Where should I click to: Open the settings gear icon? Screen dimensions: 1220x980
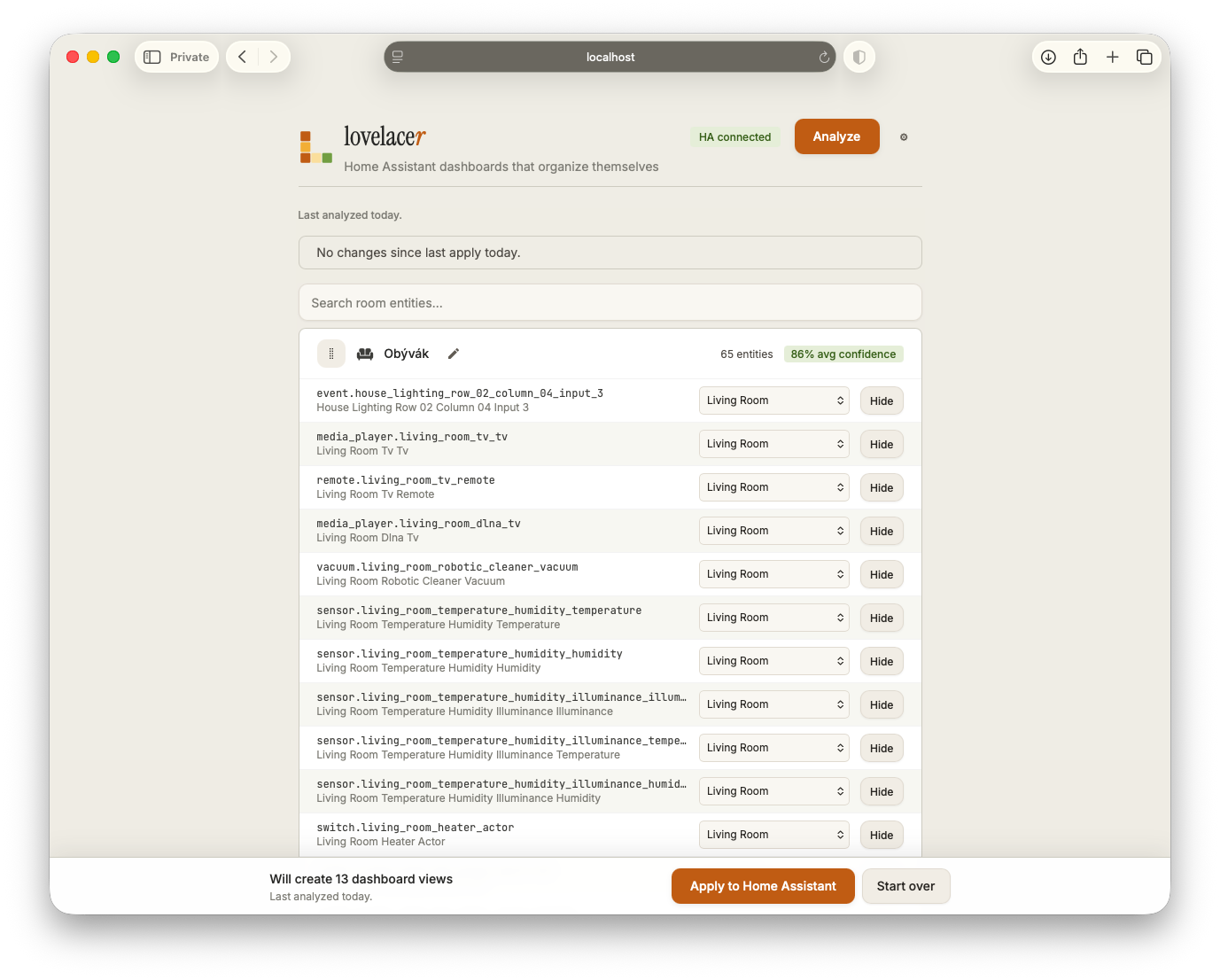[904, 137]
